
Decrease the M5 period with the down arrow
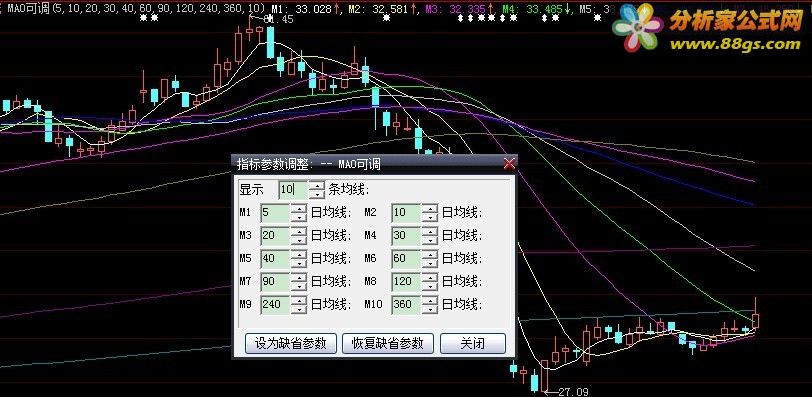[299, 263]
